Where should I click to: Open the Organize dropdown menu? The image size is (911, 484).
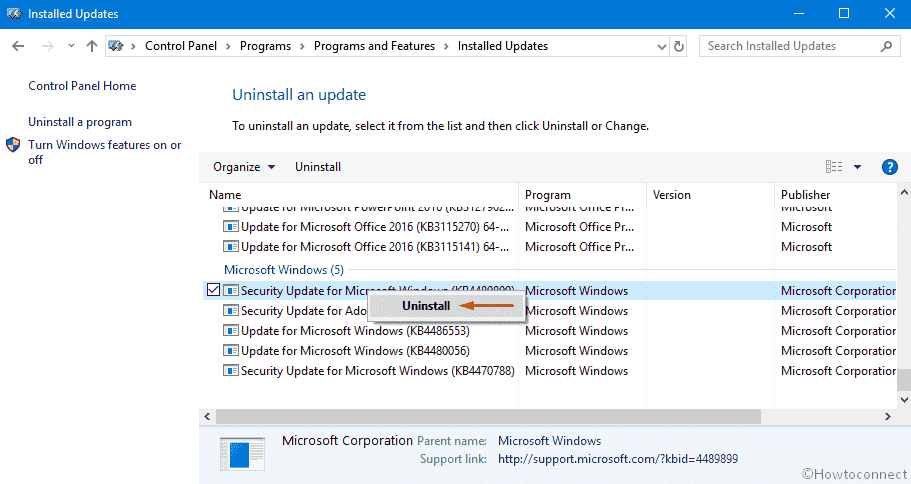[243, 167]
